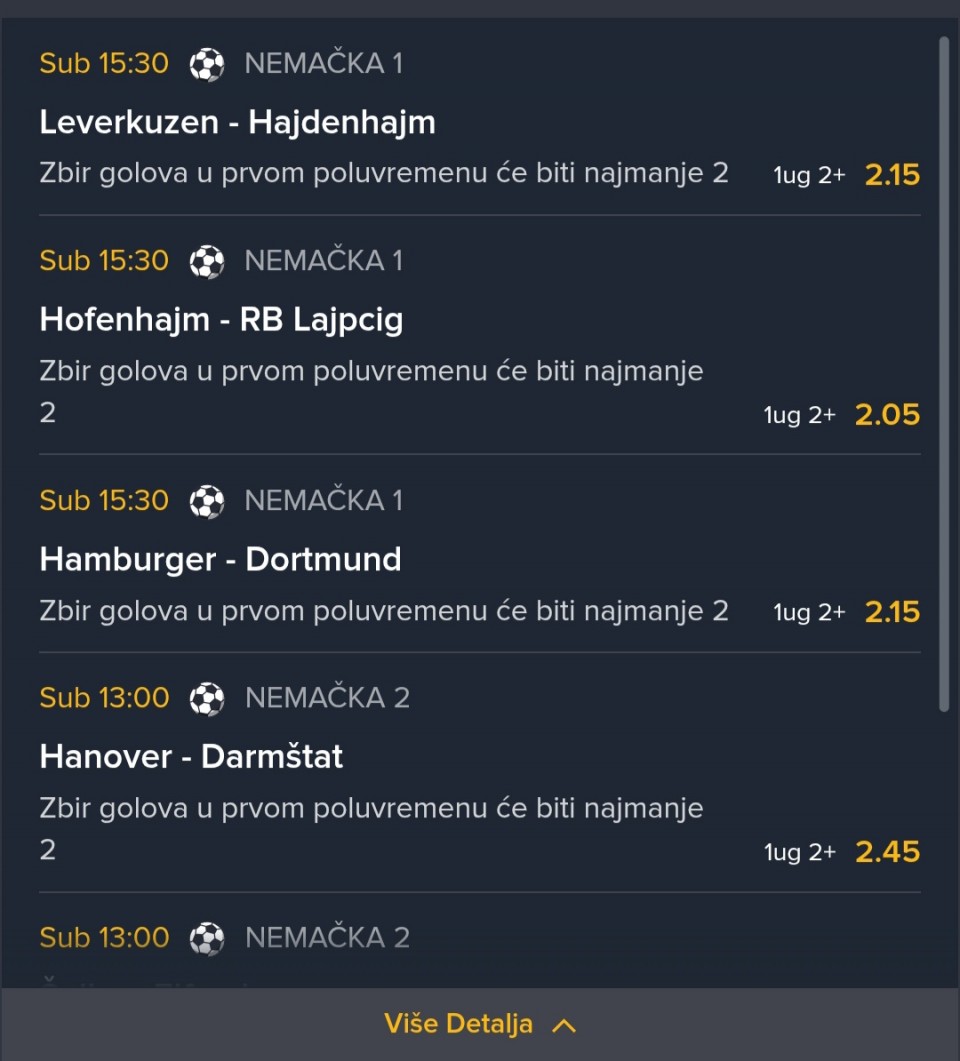Expand details with the Više Detalja chevron

click(564, 1025)
